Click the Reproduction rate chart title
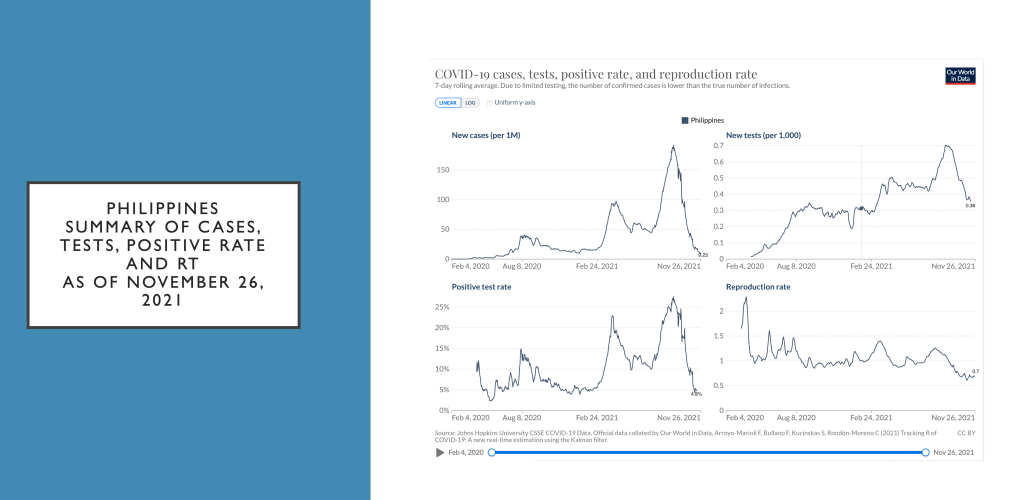This screenshot has width=1023, height=500. [758, 287]
